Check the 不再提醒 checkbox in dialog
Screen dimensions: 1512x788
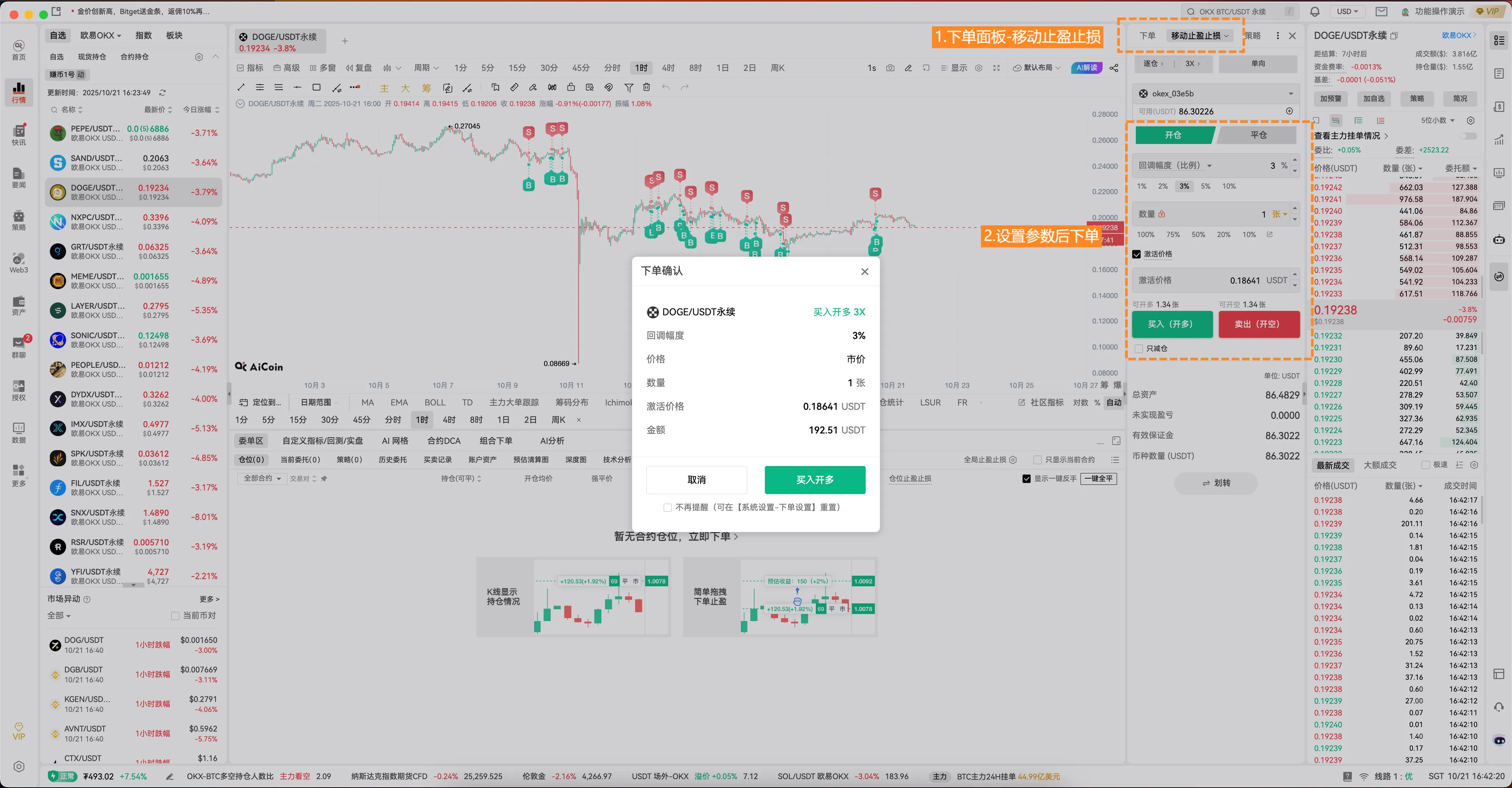click(x=667, y=507)
